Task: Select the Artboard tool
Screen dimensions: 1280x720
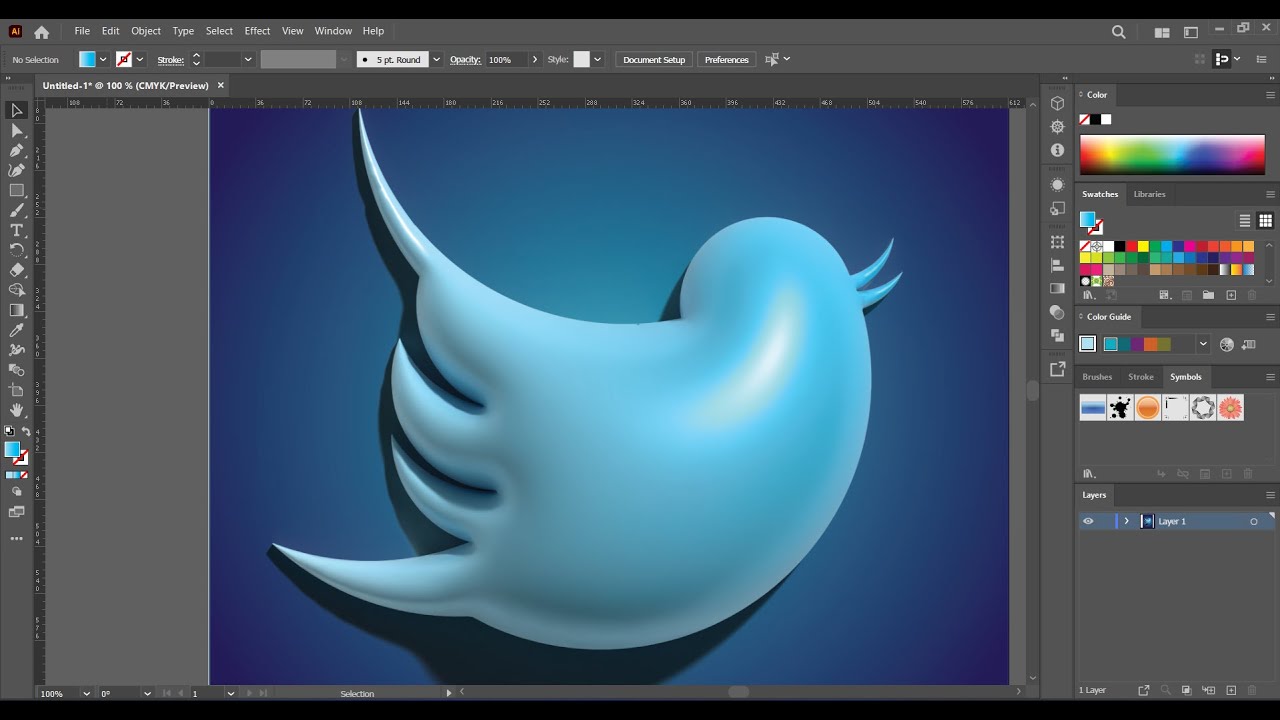Action: 17,390
